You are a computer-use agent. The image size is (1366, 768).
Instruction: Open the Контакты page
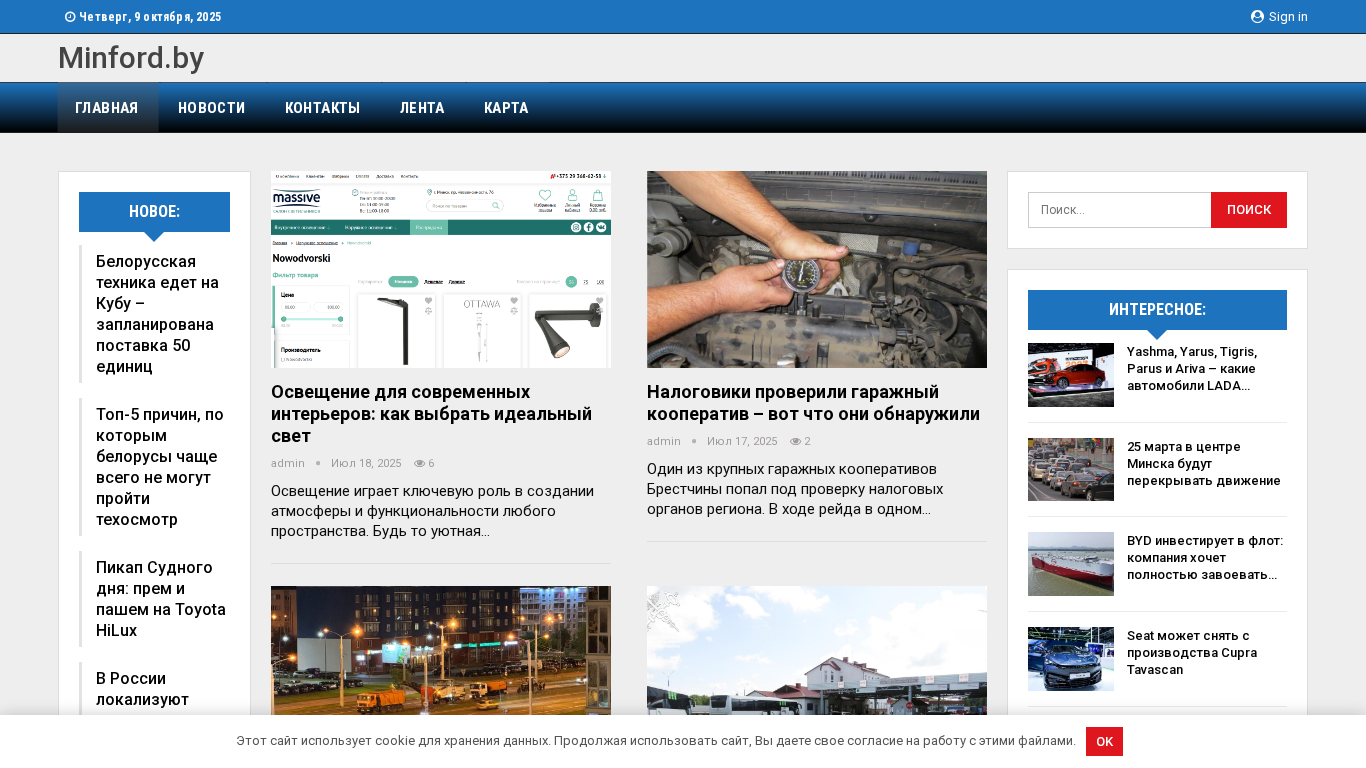pos(322,108)
